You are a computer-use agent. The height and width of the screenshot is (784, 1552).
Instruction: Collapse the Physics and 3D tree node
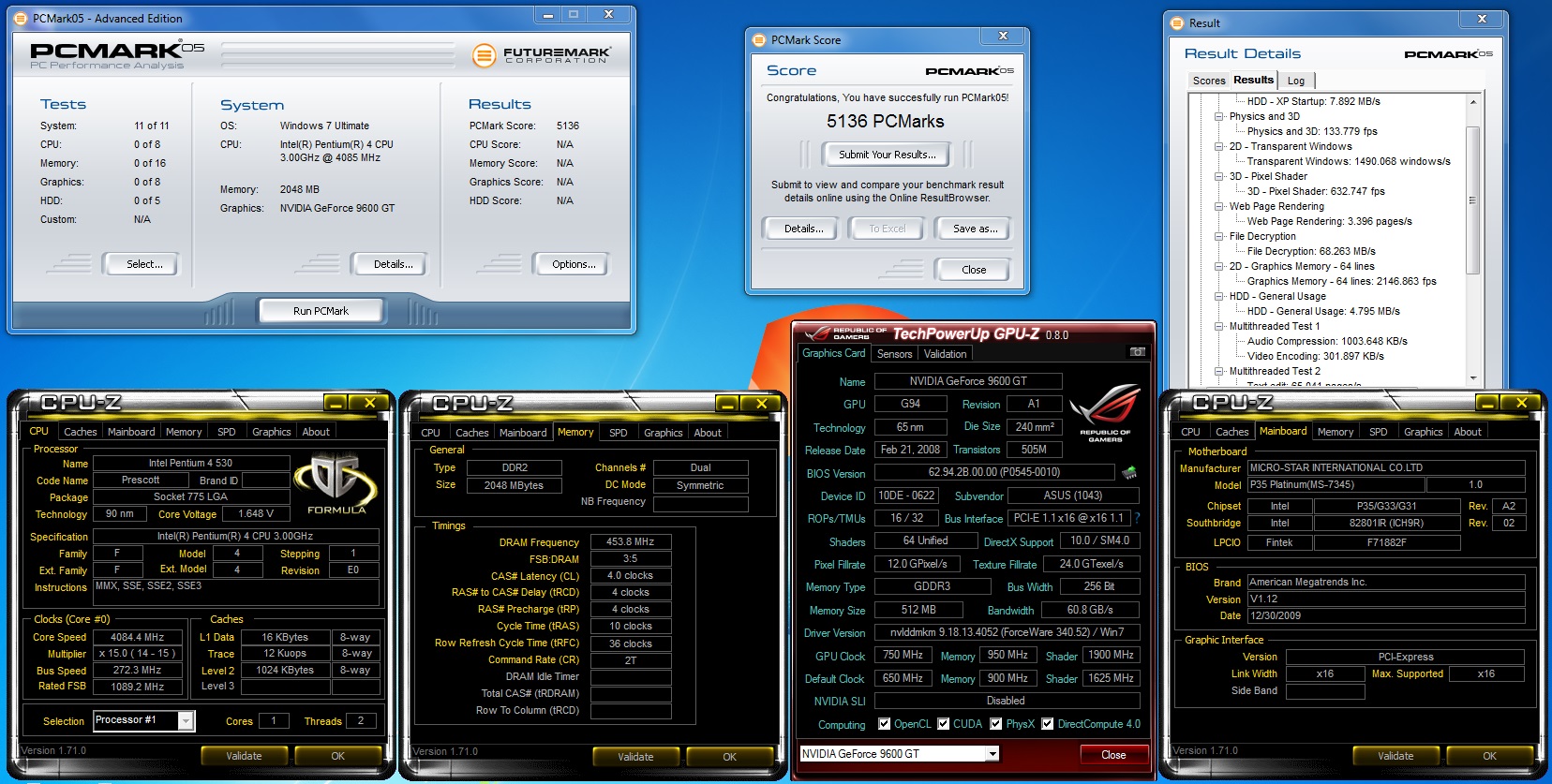[x=1219, y=117]
